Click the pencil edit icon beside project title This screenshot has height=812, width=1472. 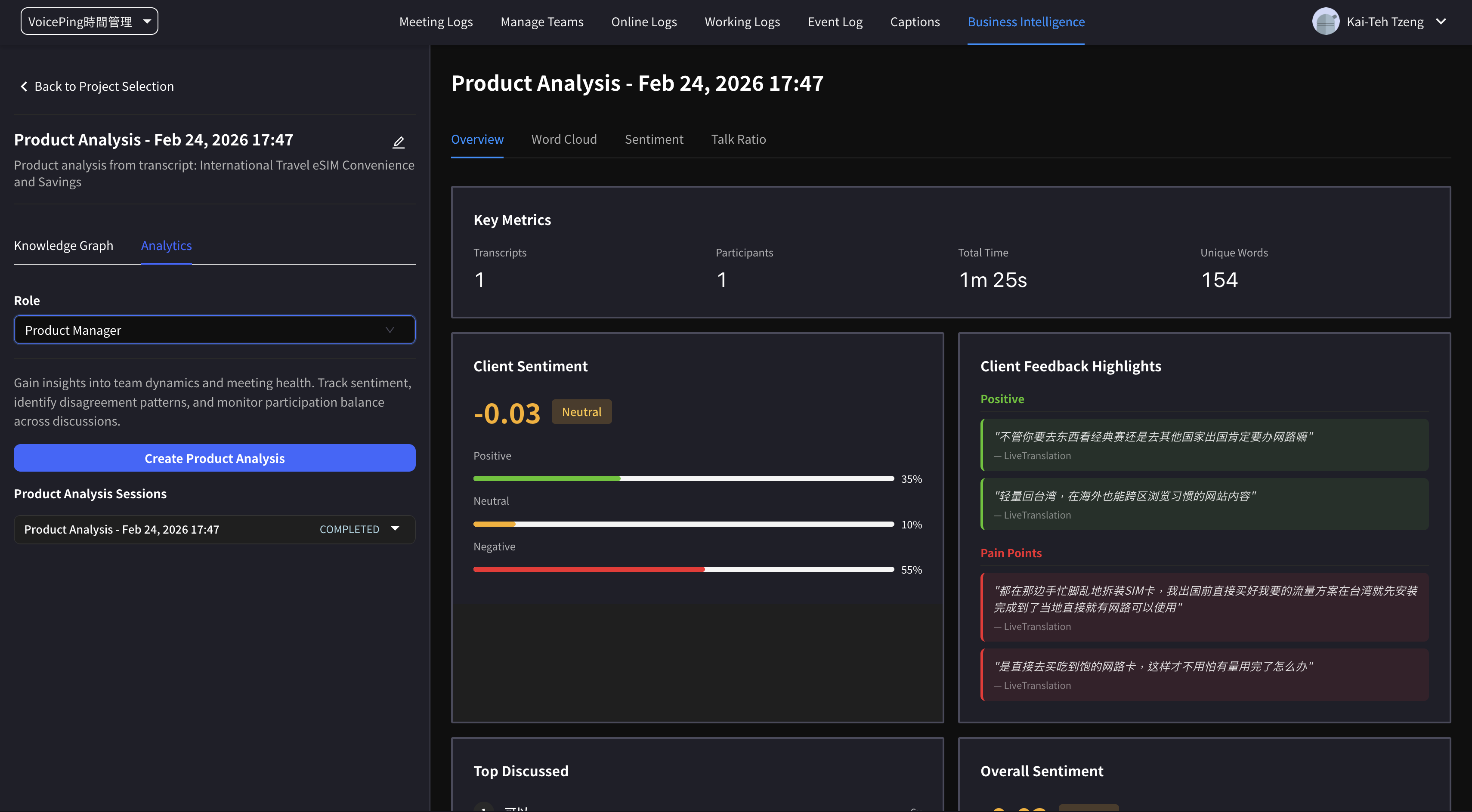pos(398,142)
